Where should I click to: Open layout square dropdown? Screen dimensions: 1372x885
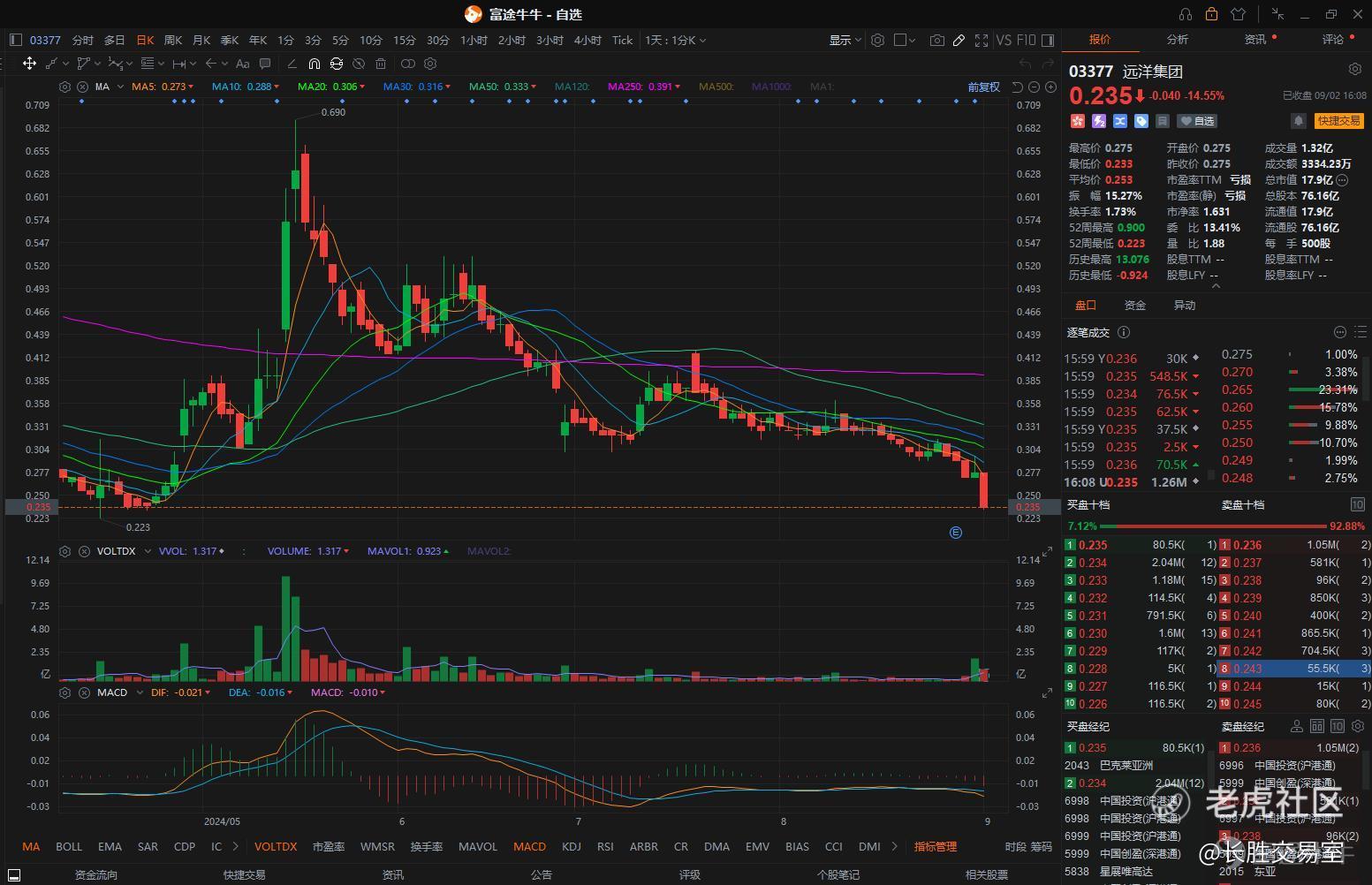tap(906, 40)
